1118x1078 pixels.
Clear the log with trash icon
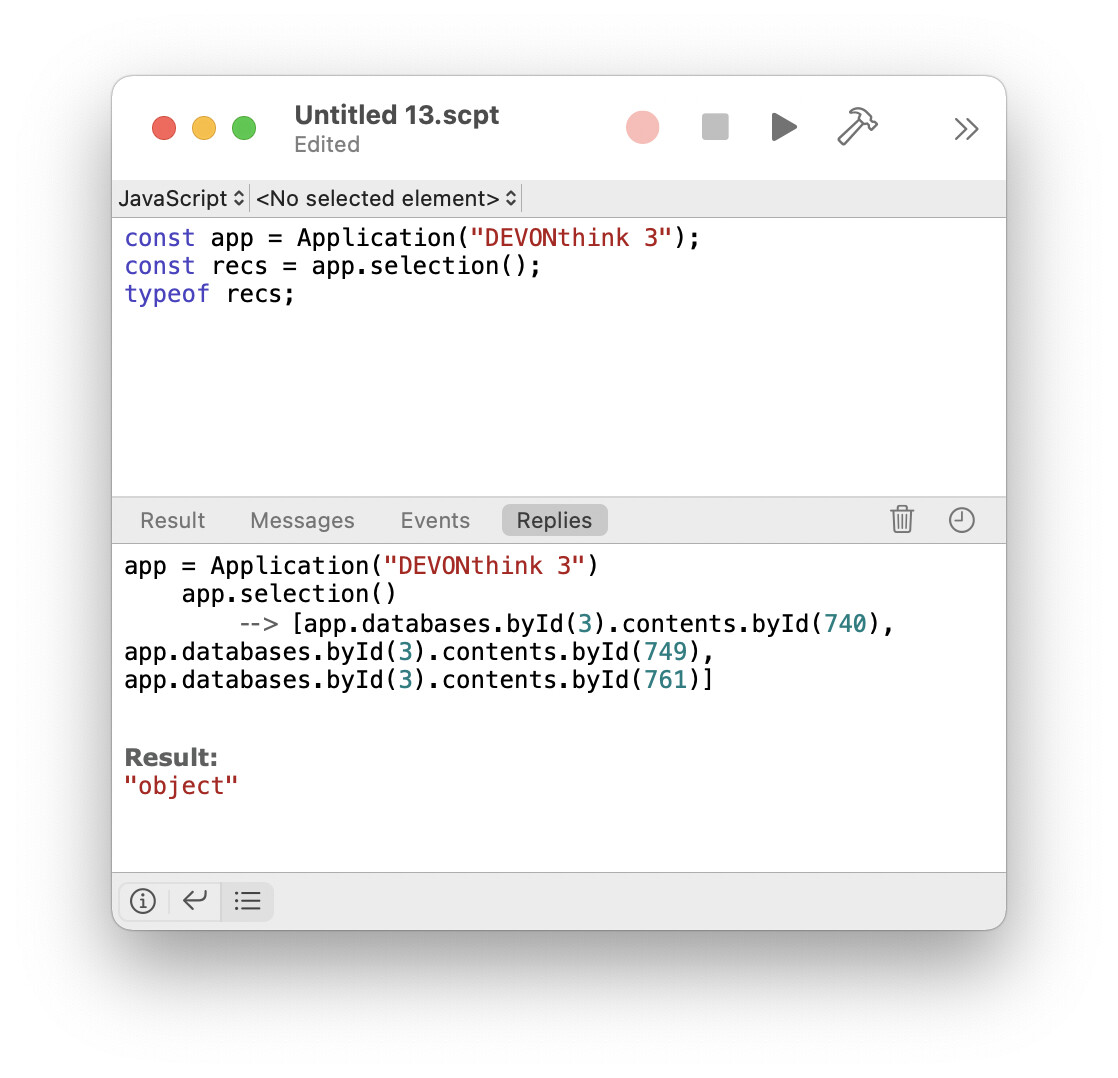click(x=902, y=520)
